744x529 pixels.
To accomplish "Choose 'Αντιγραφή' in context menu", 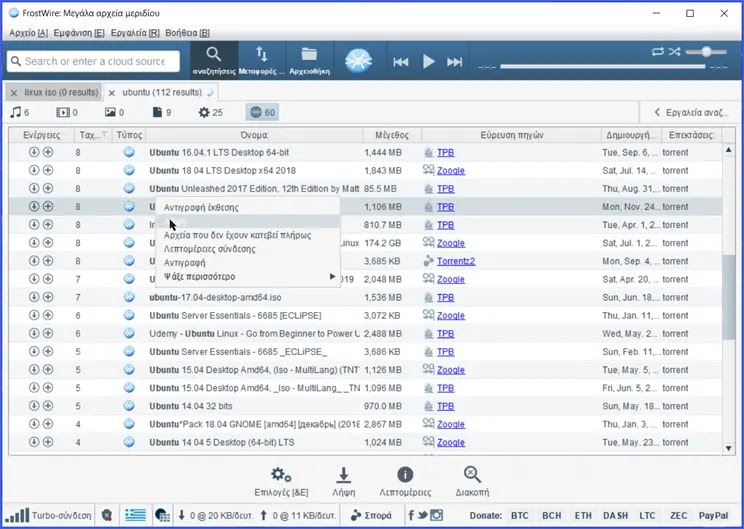I will [x=248, y=263].
